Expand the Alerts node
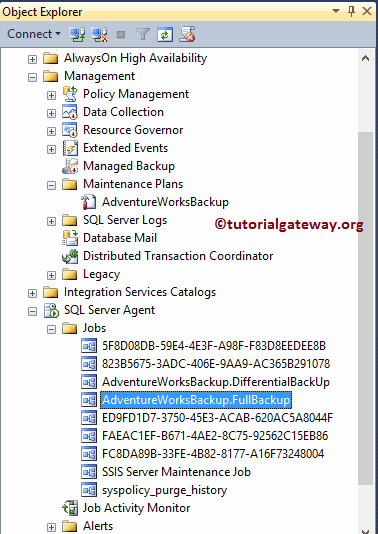 (51, 528)
